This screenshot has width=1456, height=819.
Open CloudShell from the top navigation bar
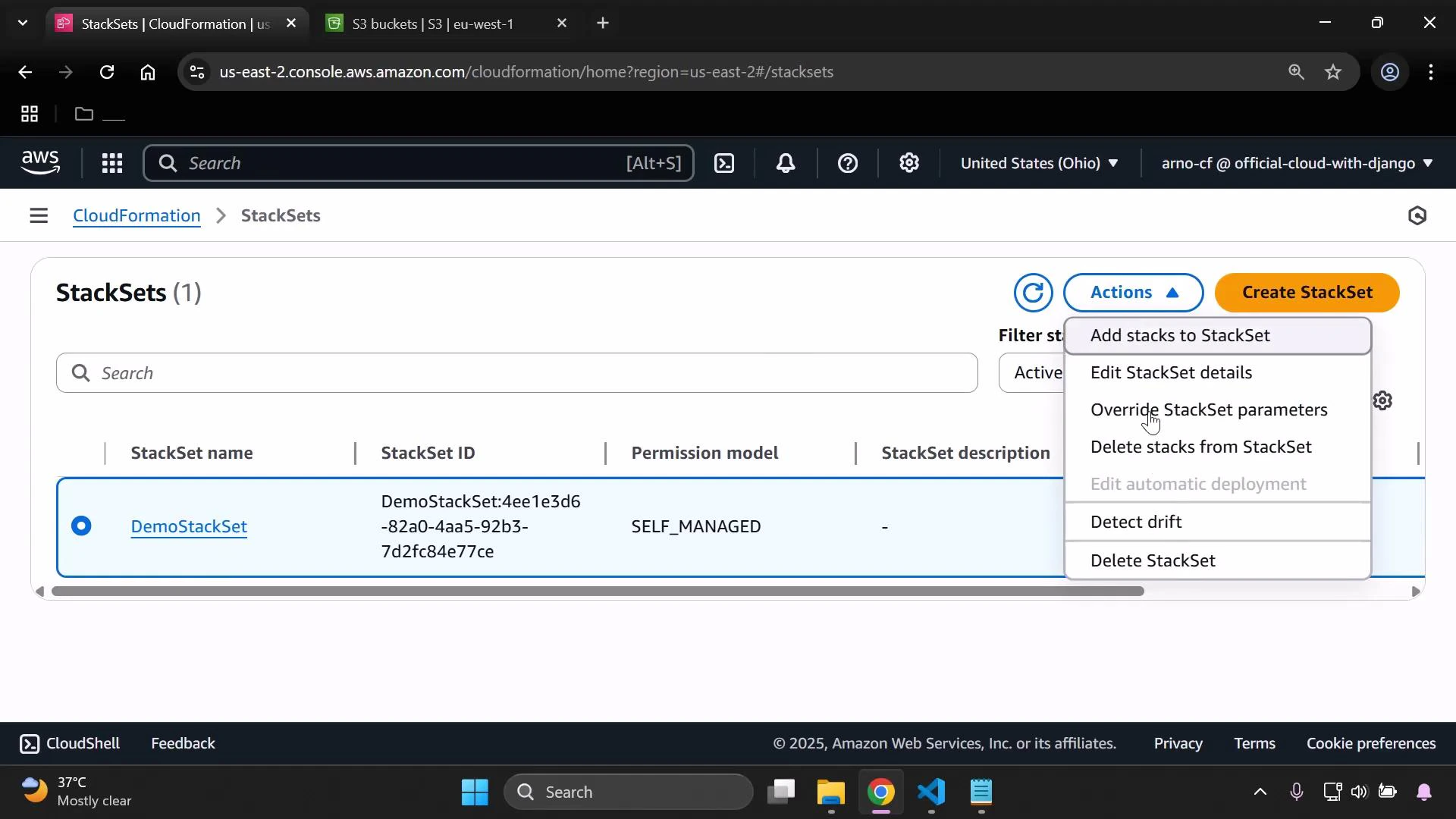pos(724,163)
